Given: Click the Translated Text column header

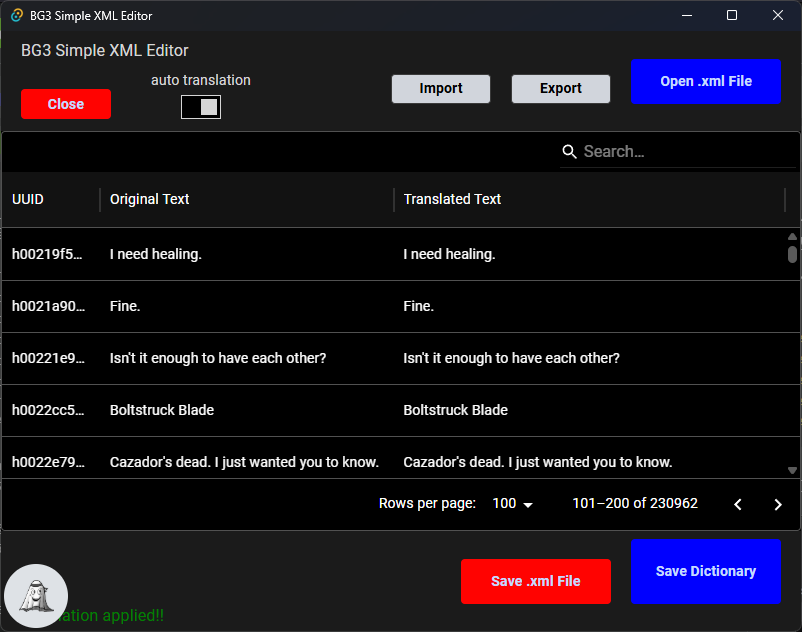Looking at the screenshot, I should click(452, 199).
